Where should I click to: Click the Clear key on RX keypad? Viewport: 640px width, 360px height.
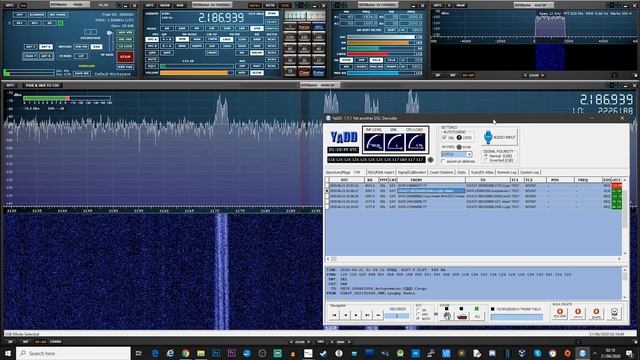click(x=304, y=72)
